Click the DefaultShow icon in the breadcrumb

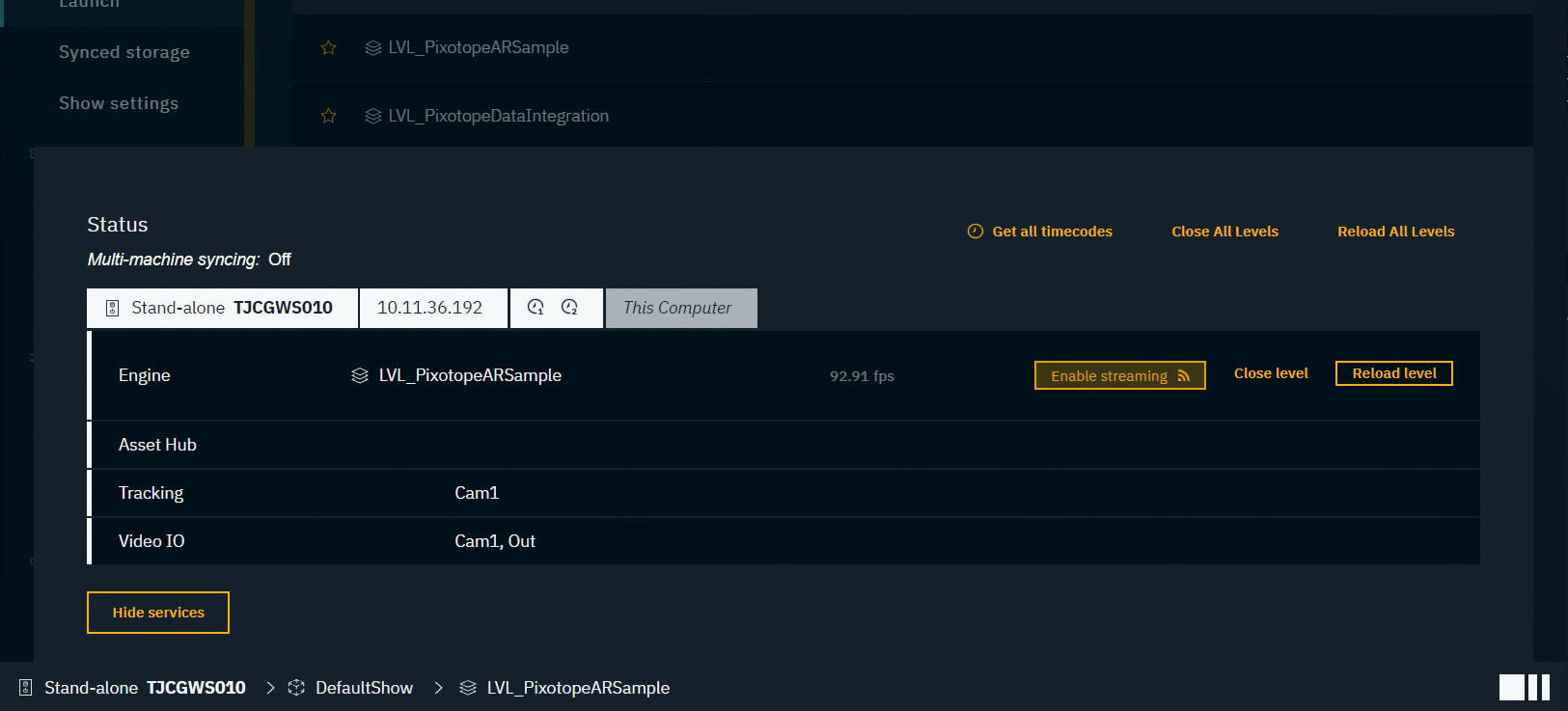point(296,688)
